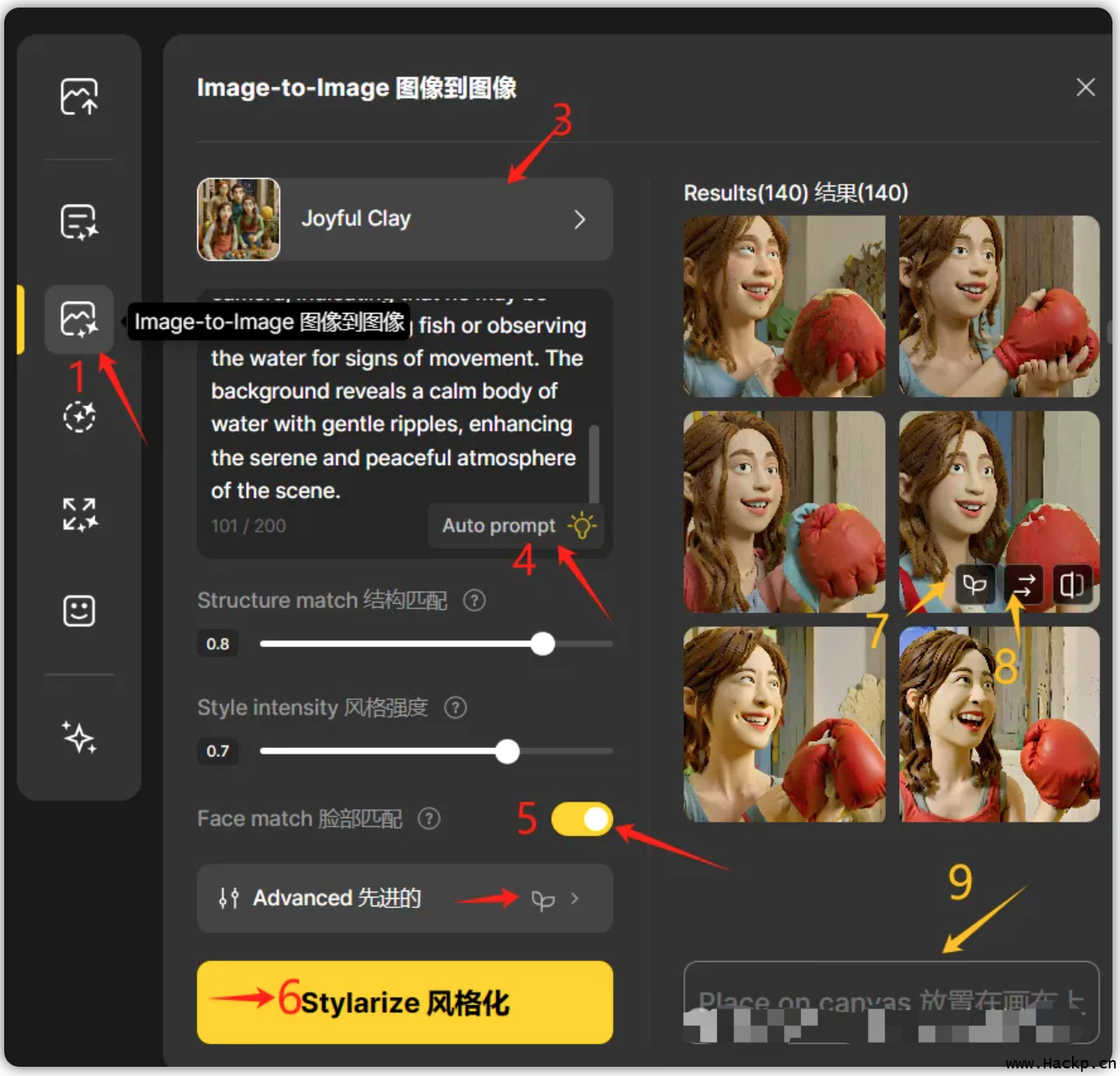Open the expand/upscale arrows sidebar tool
Screen dimensions: 1120x1076
coord(79,514)
